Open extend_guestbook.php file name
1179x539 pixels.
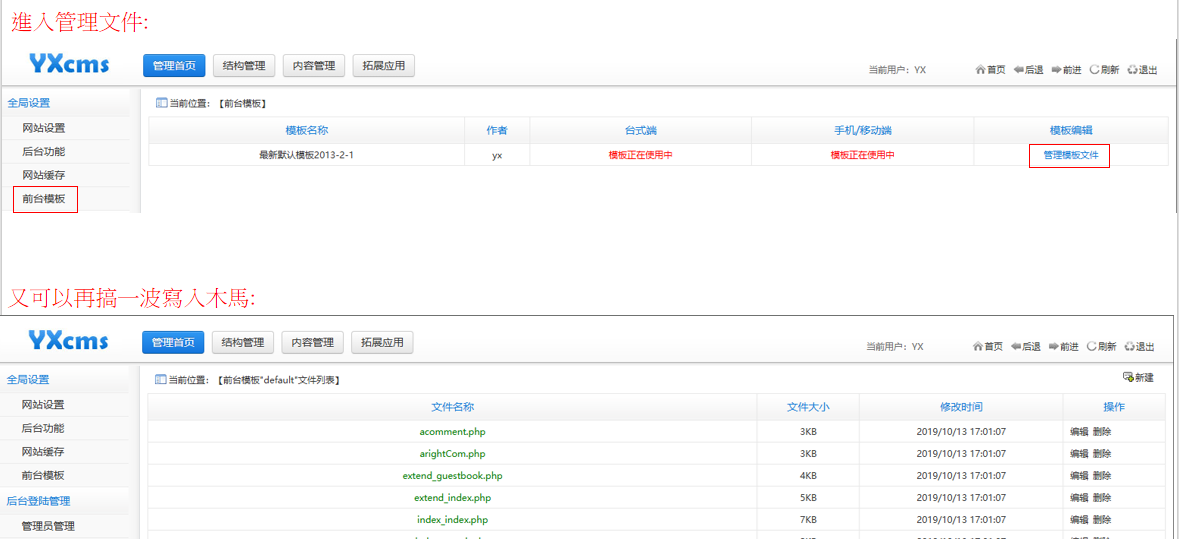tap(453, 475)
